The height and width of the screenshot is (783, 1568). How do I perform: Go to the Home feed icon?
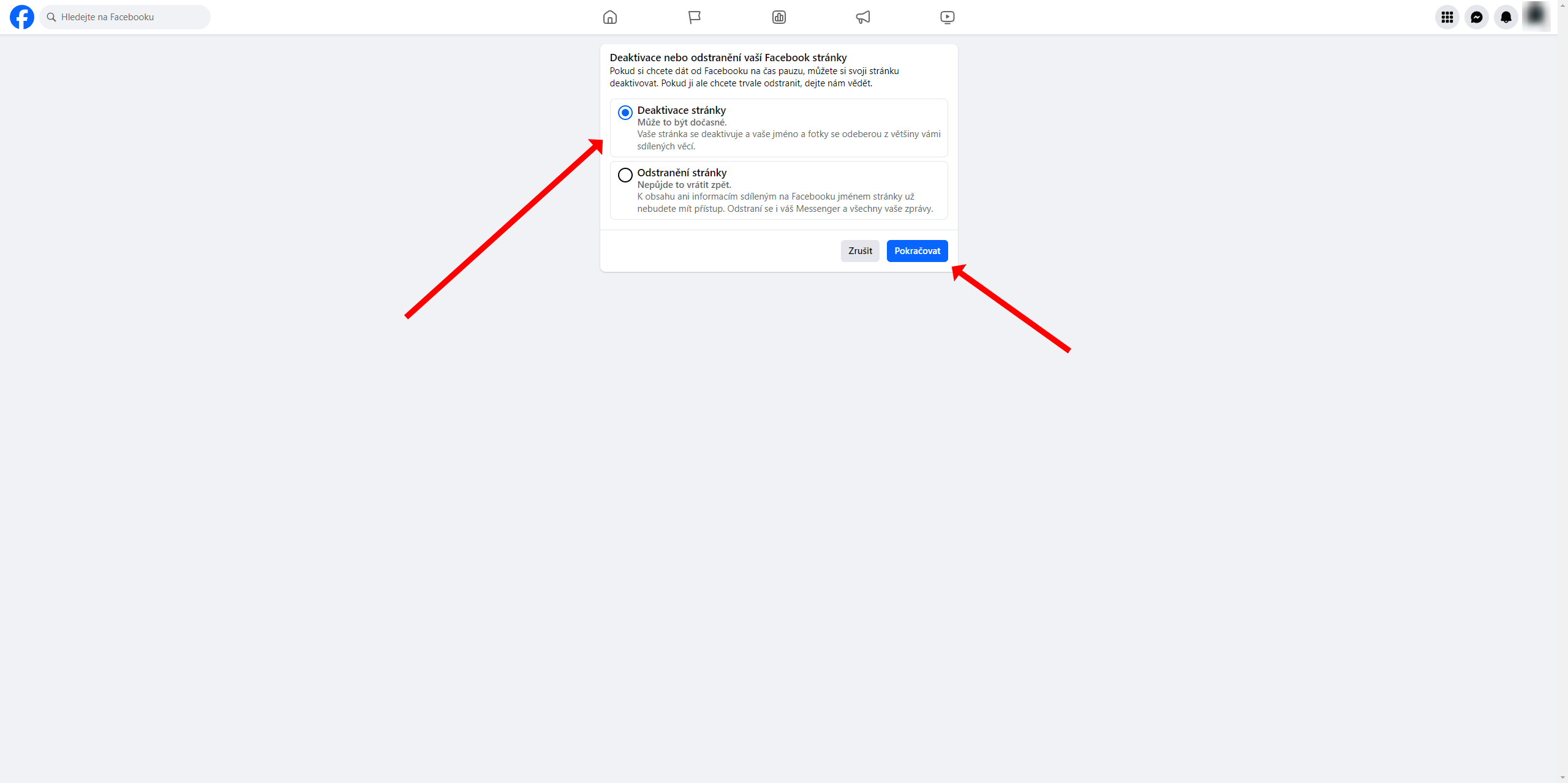coord(609,17)
